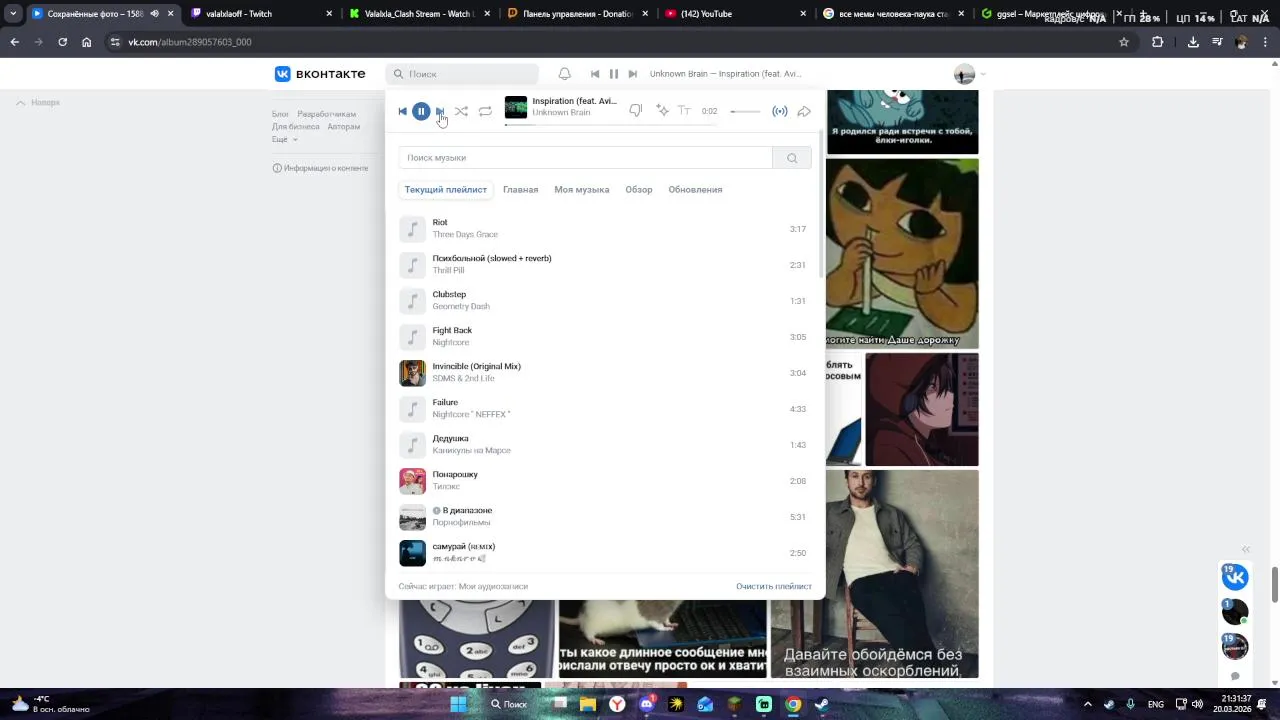
Task: Play the track Понарошку
Action: point(605,481)
